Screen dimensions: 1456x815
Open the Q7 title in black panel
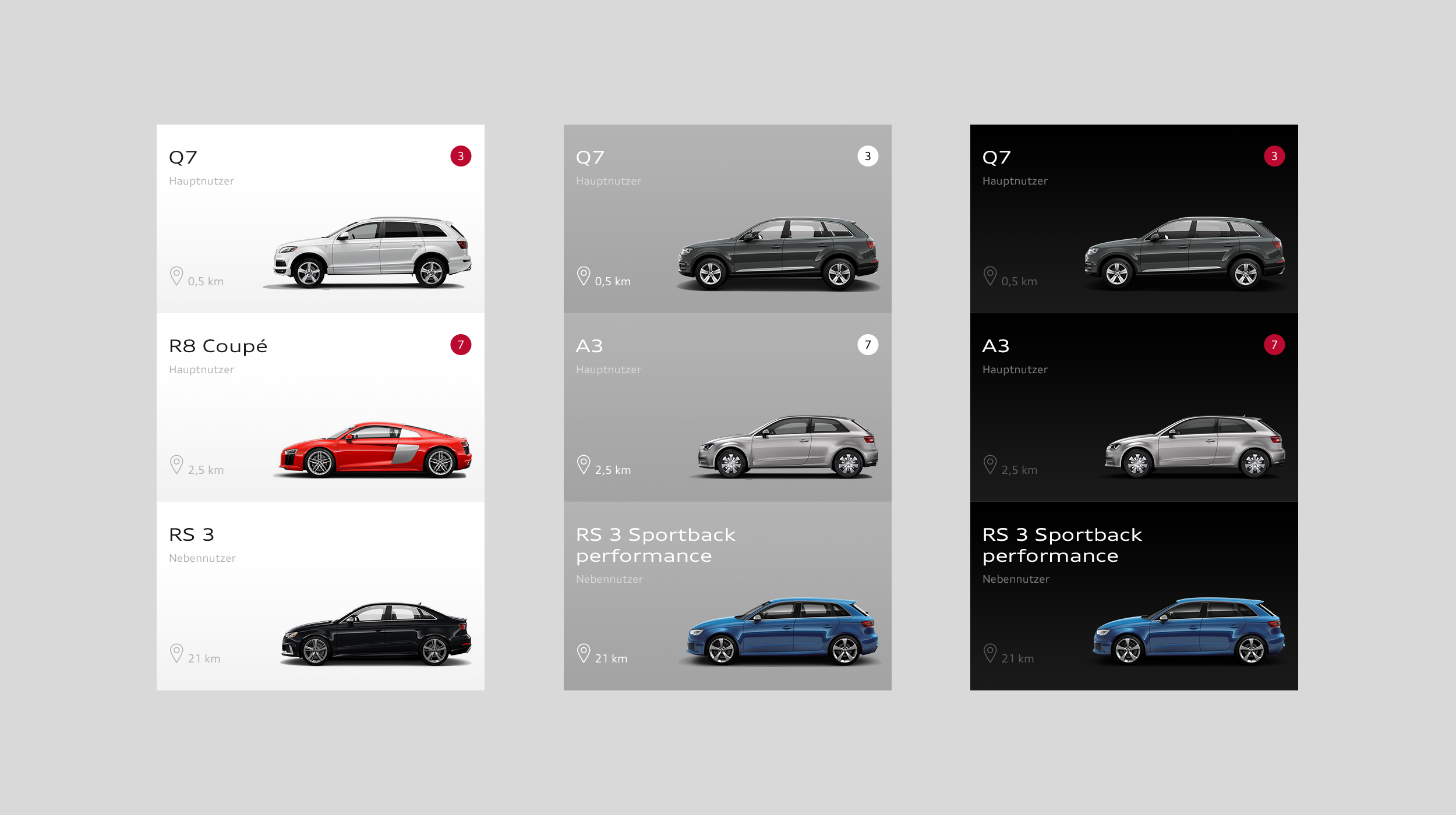click(996, 158)
